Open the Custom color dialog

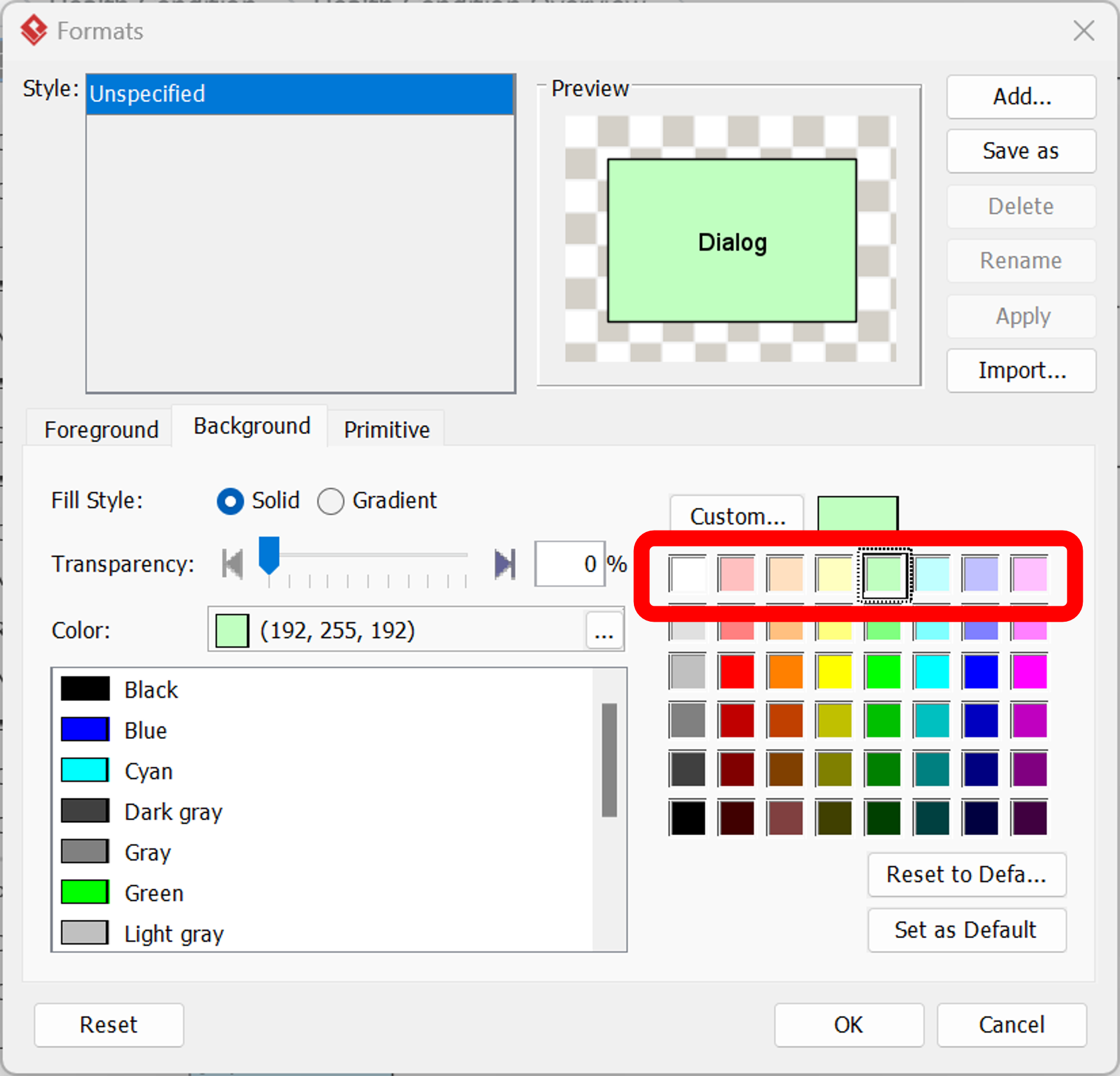(736, 514)
